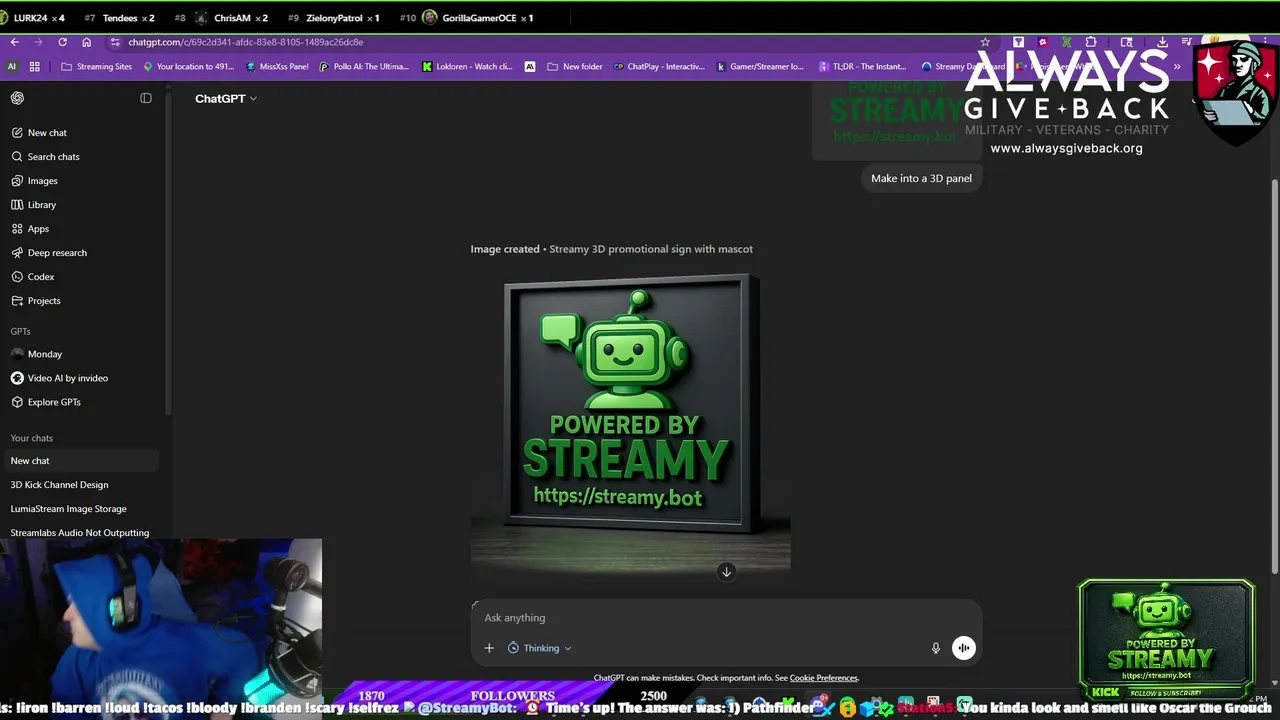
Task: Open the LumiaStream Image Storage chat
Action: pyautogui.click(x=80, y=509)
